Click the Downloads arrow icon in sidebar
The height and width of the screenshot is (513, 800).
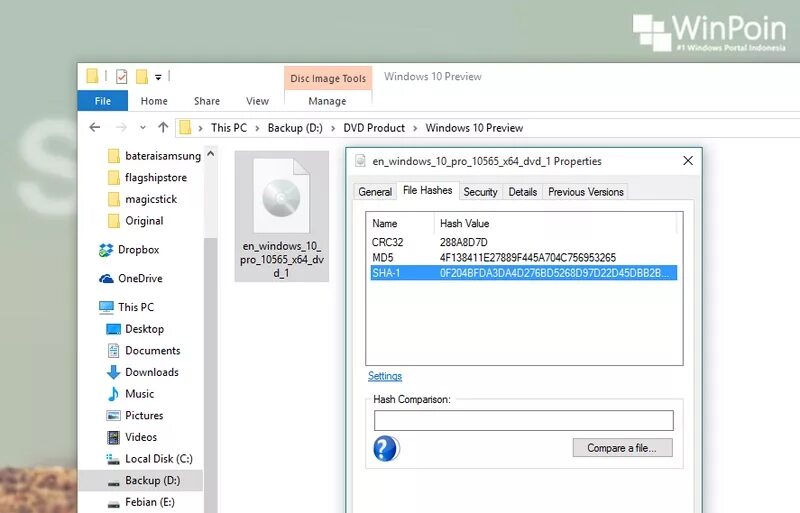click(113, 372)
